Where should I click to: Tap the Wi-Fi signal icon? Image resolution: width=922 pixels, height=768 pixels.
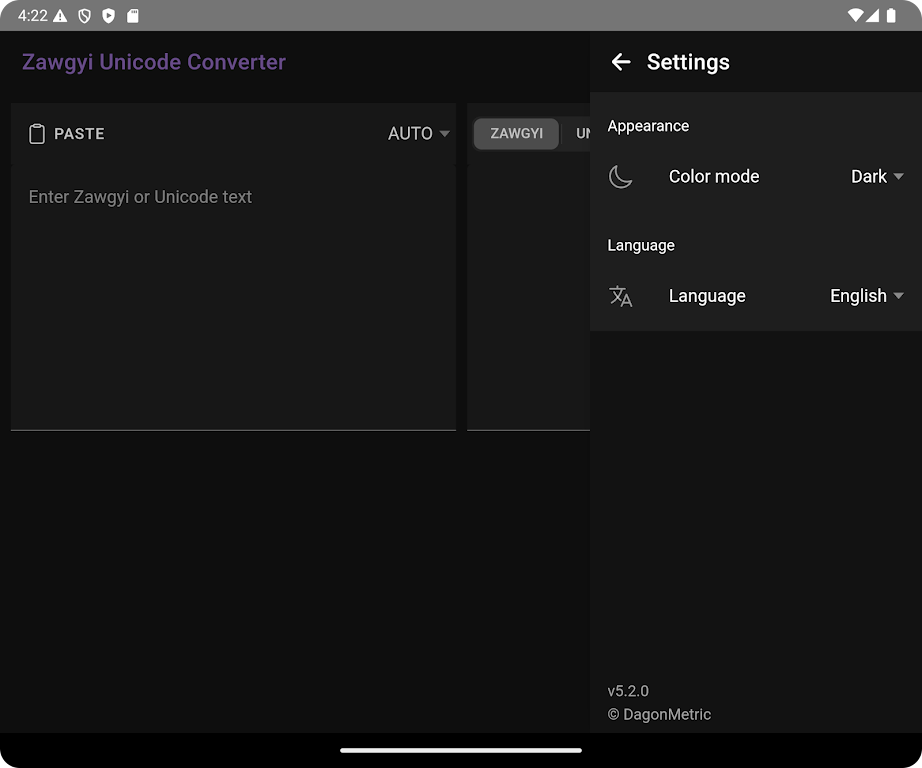click(x=855, y=15)
